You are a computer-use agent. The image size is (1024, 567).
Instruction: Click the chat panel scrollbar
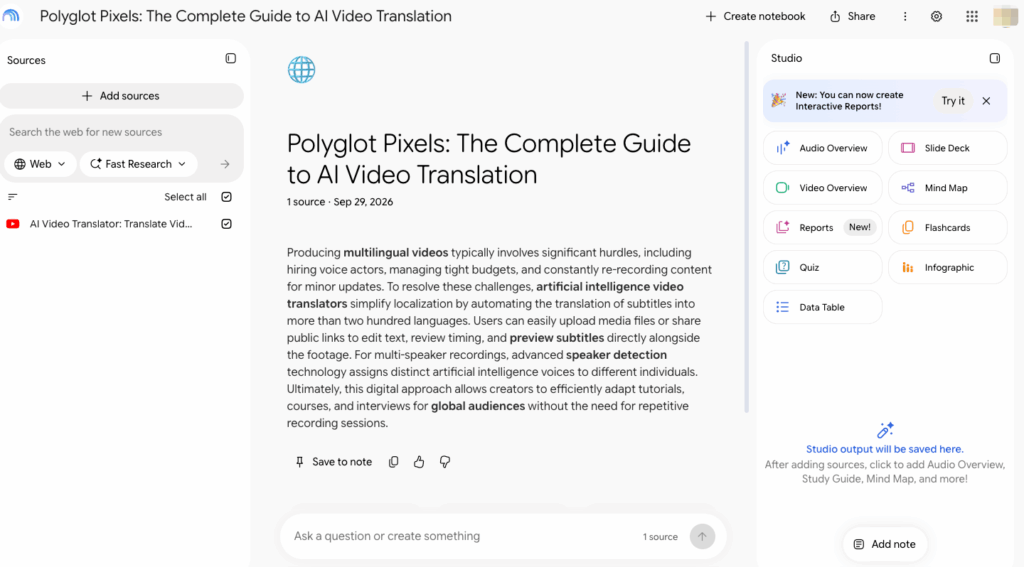tap(747, 227)
